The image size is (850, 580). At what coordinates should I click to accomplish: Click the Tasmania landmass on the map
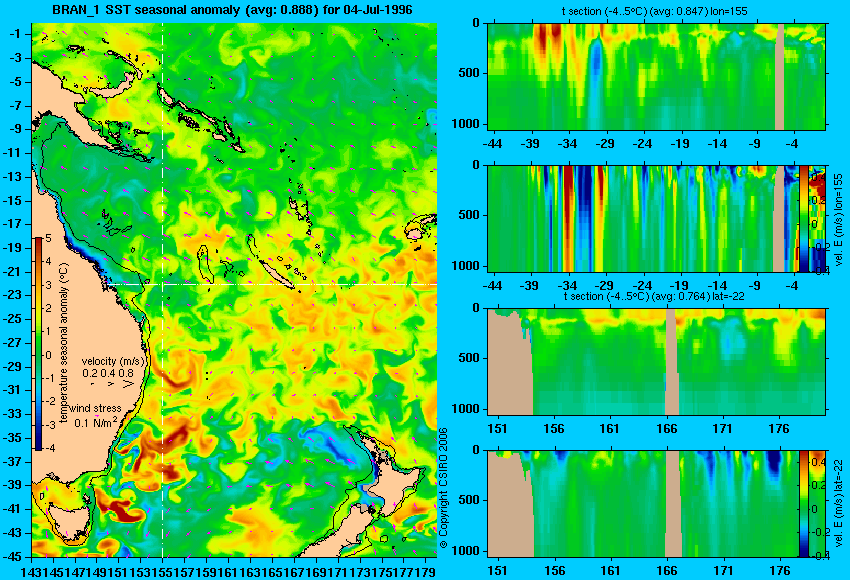coord(69,523)
